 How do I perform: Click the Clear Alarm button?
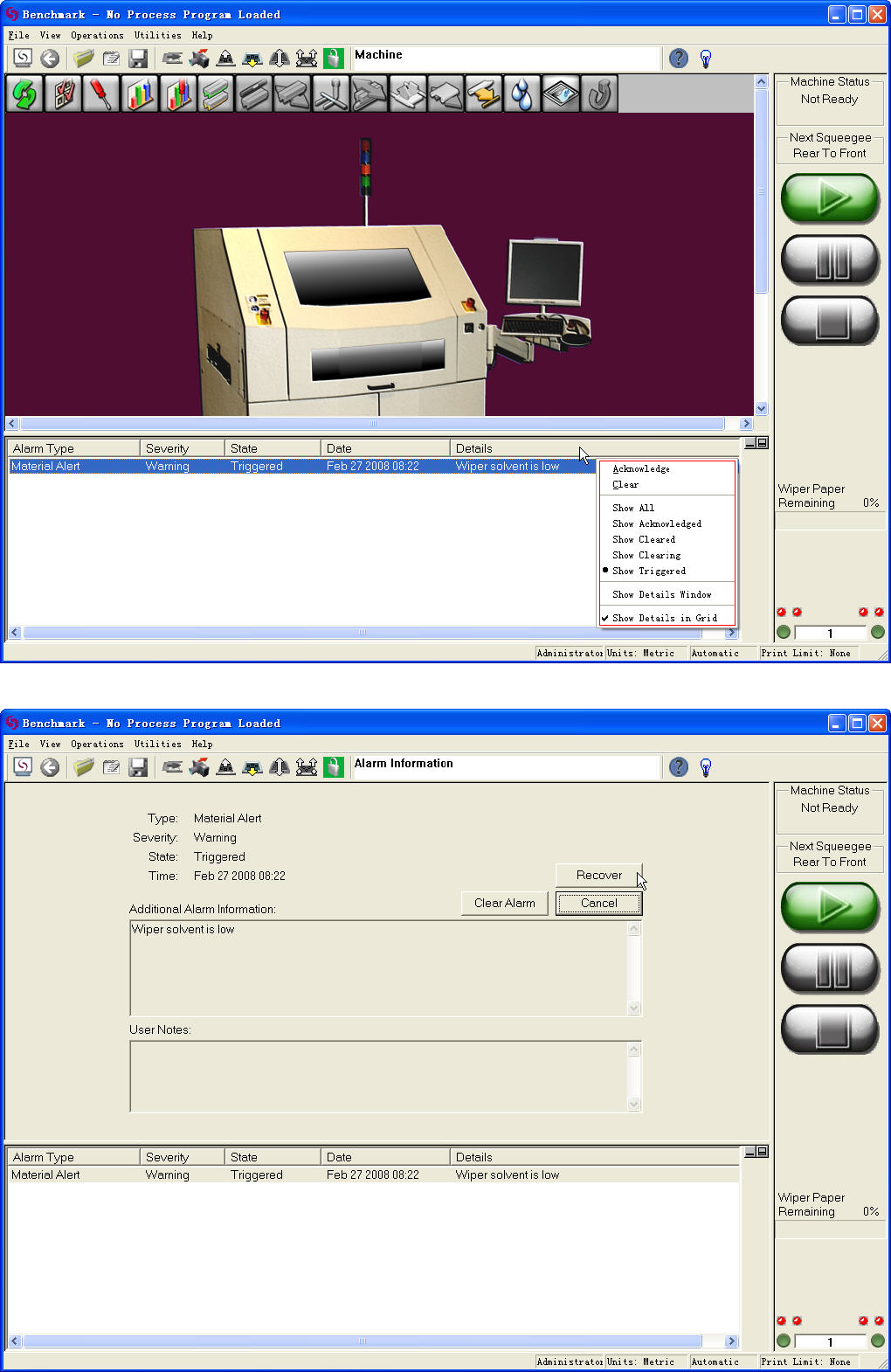[x=505, y=903]
